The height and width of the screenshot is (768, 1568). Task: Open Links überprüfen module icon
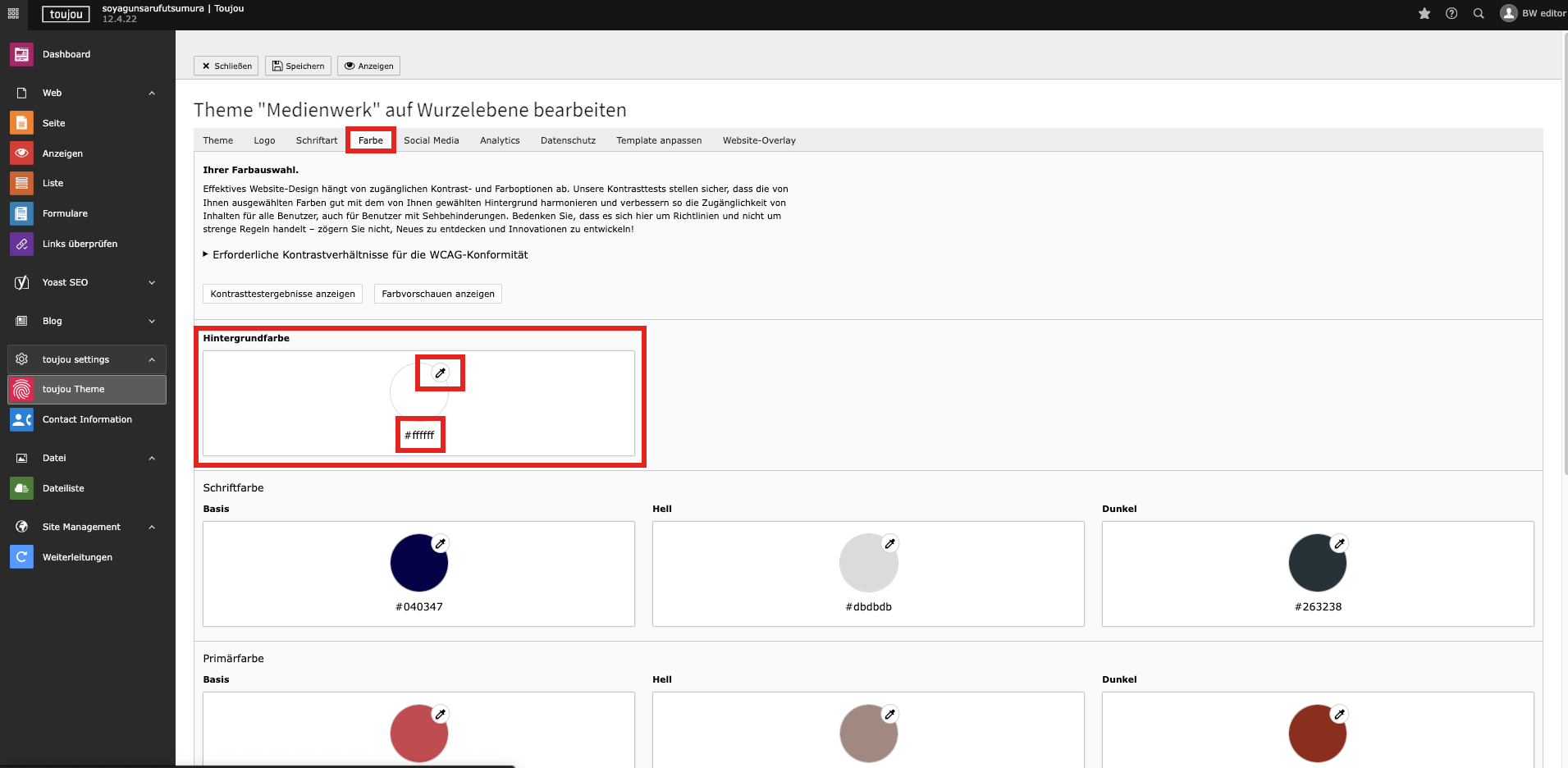coord(21,244)
